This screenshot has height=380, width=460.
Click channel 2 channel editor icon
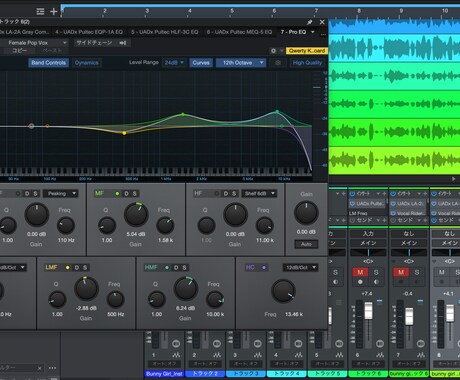(217, 343)
